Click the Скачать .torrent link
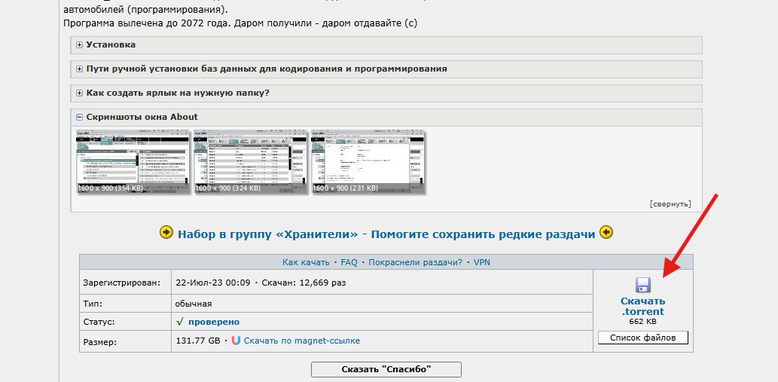Screen dimensions: 778x382 tap(643, 307)
